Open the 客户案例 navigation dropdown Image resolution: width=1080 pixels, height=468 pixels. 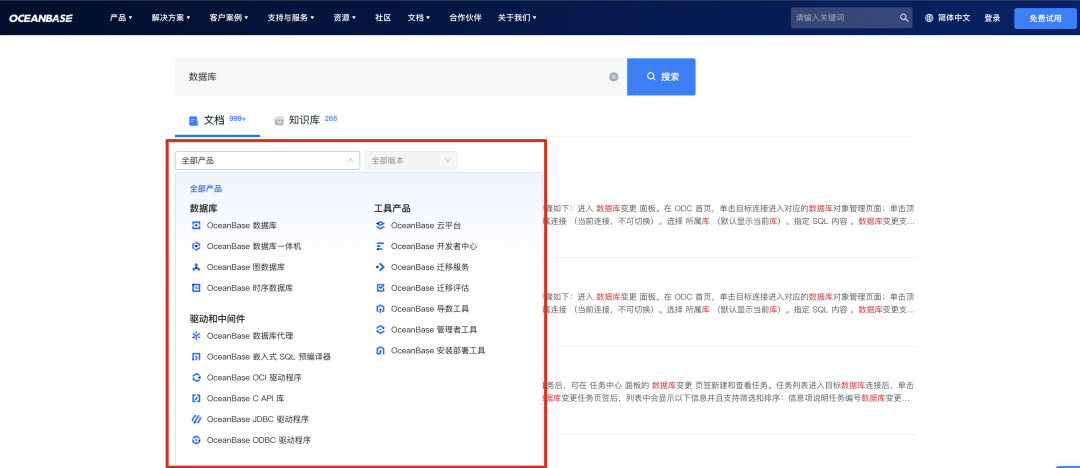click(229, 18)
